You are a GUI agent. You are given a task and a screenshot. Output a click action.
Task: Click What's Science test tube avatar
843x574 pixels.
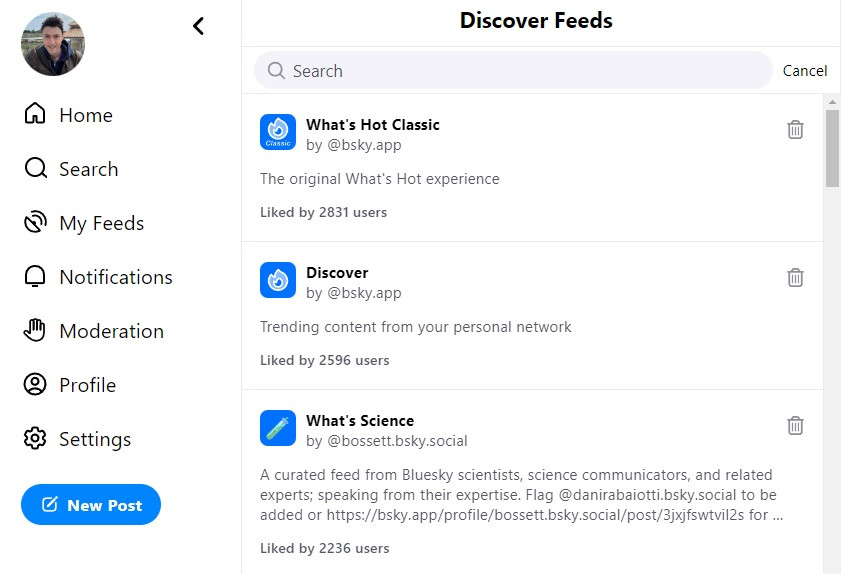(278, 428)
